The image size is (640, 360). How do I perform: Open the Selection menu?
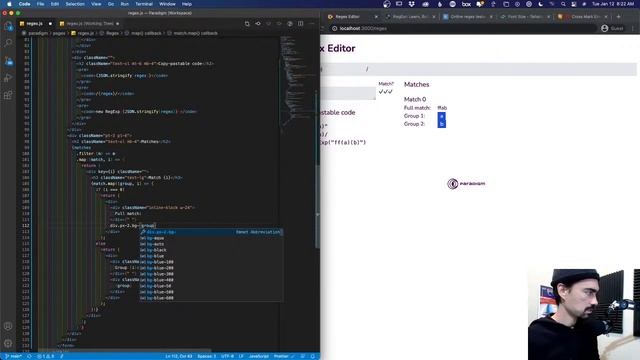pos(75,4)
